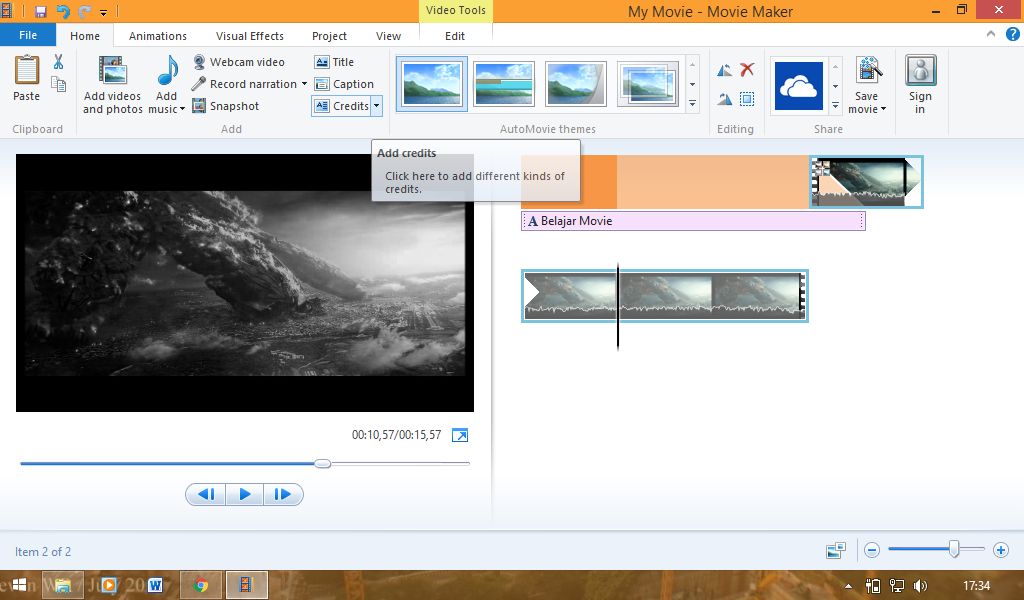Click Add videos and photos
The width and height of the screenshot is (1024, 600).
point(112,85)
